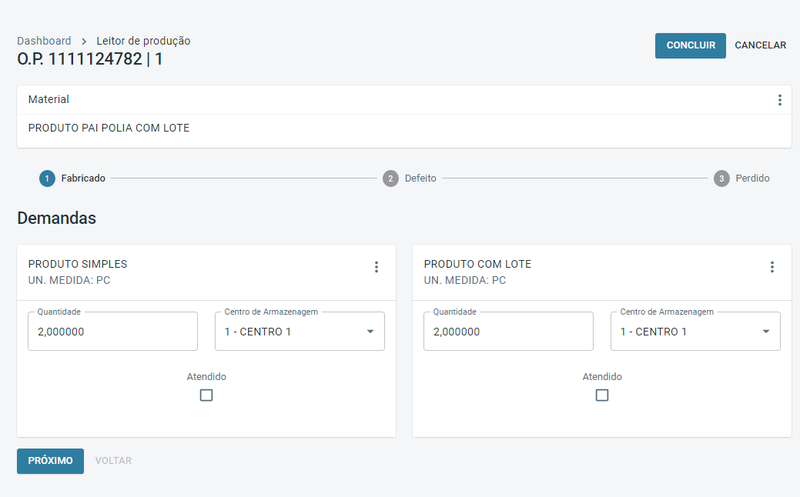Click Quantidade input of PRODUTO COM LOTE
The width and height of the screenshot is (800, 497).
(x=508, y=331)
